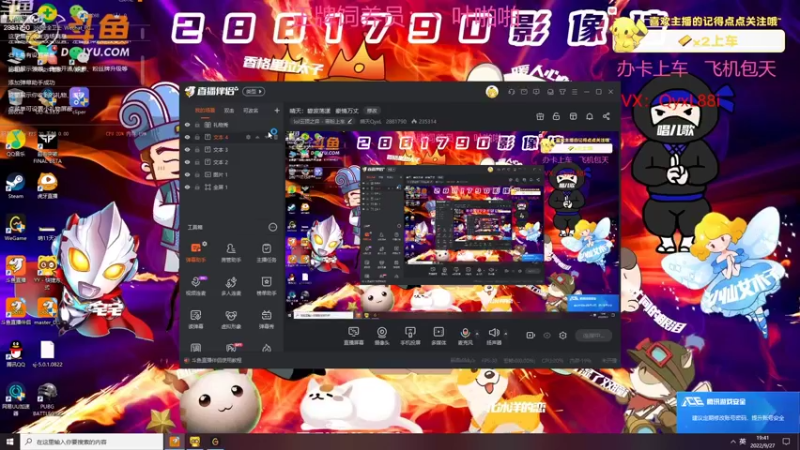Screen dimensions: 800x450
Task: Toggle preview eye icon beside record button
Action: tap(547, 335)
